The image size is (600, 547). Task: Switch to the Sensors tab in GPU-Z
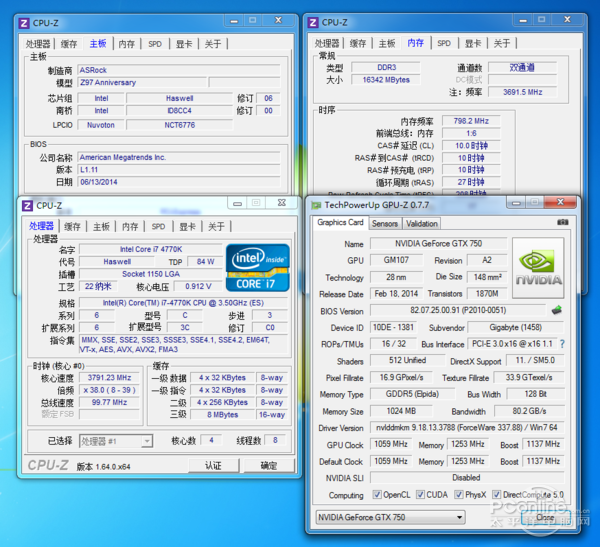385,223
